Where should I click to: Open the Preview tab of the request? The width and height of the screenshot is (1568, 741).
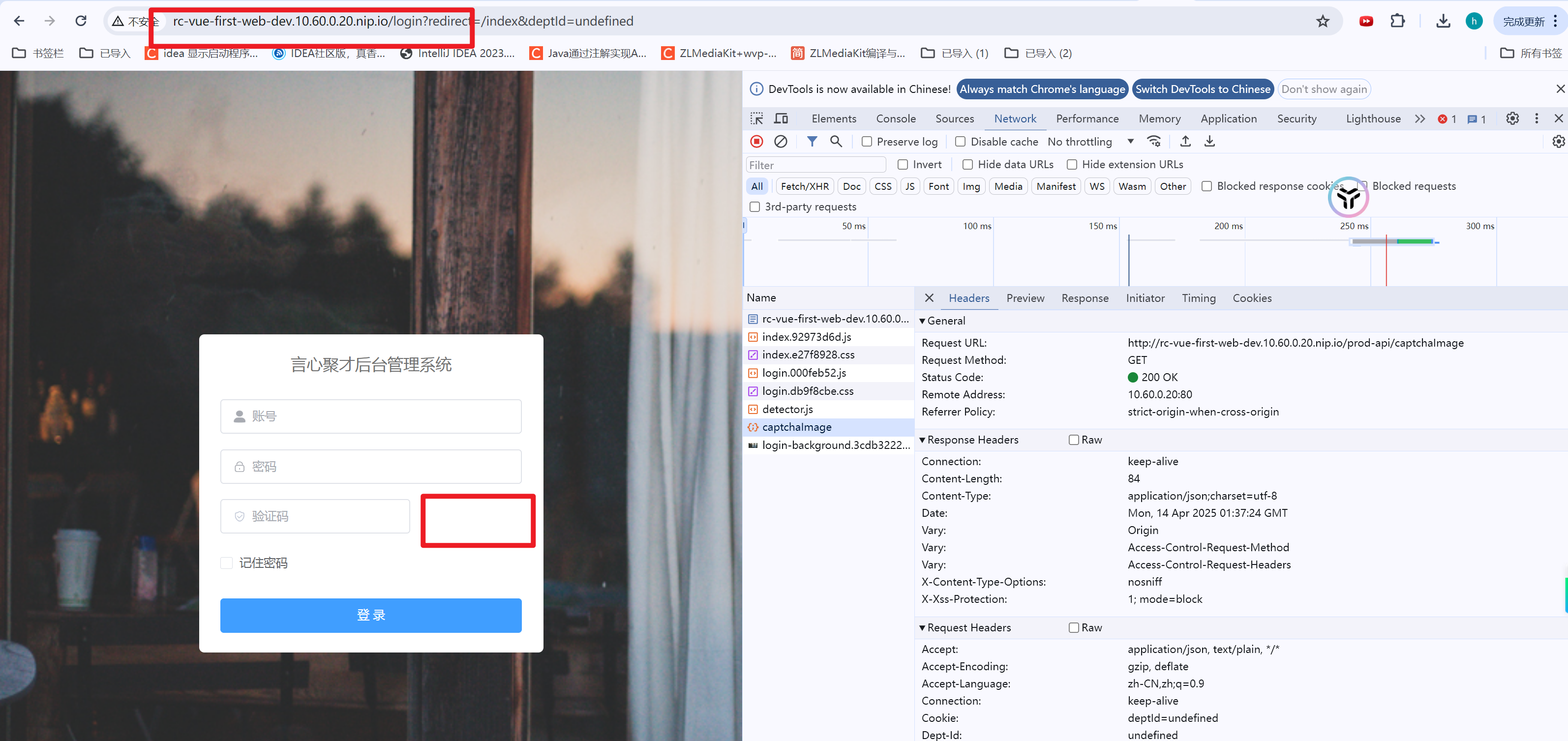(x=1025, y=298)
